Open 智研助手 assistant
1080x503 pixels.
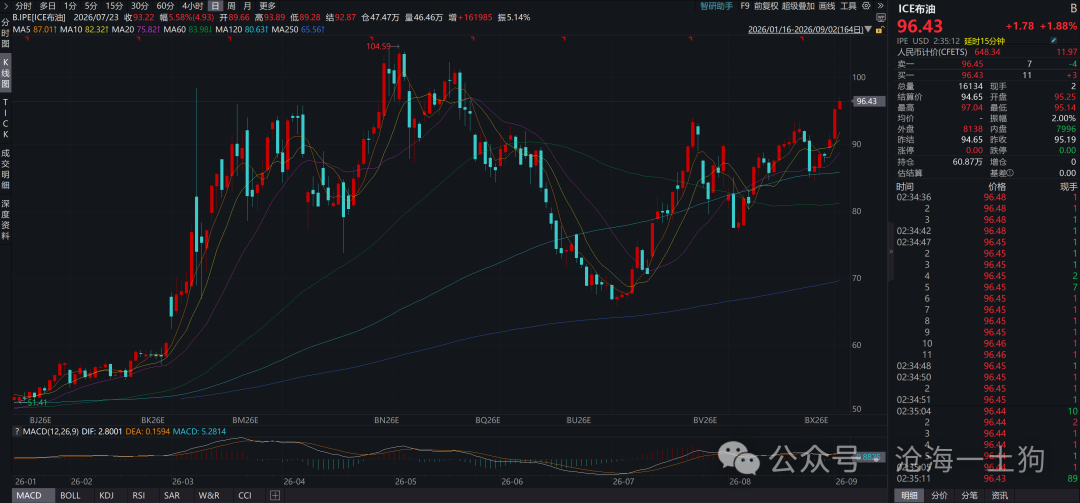(x=716, y=6)
